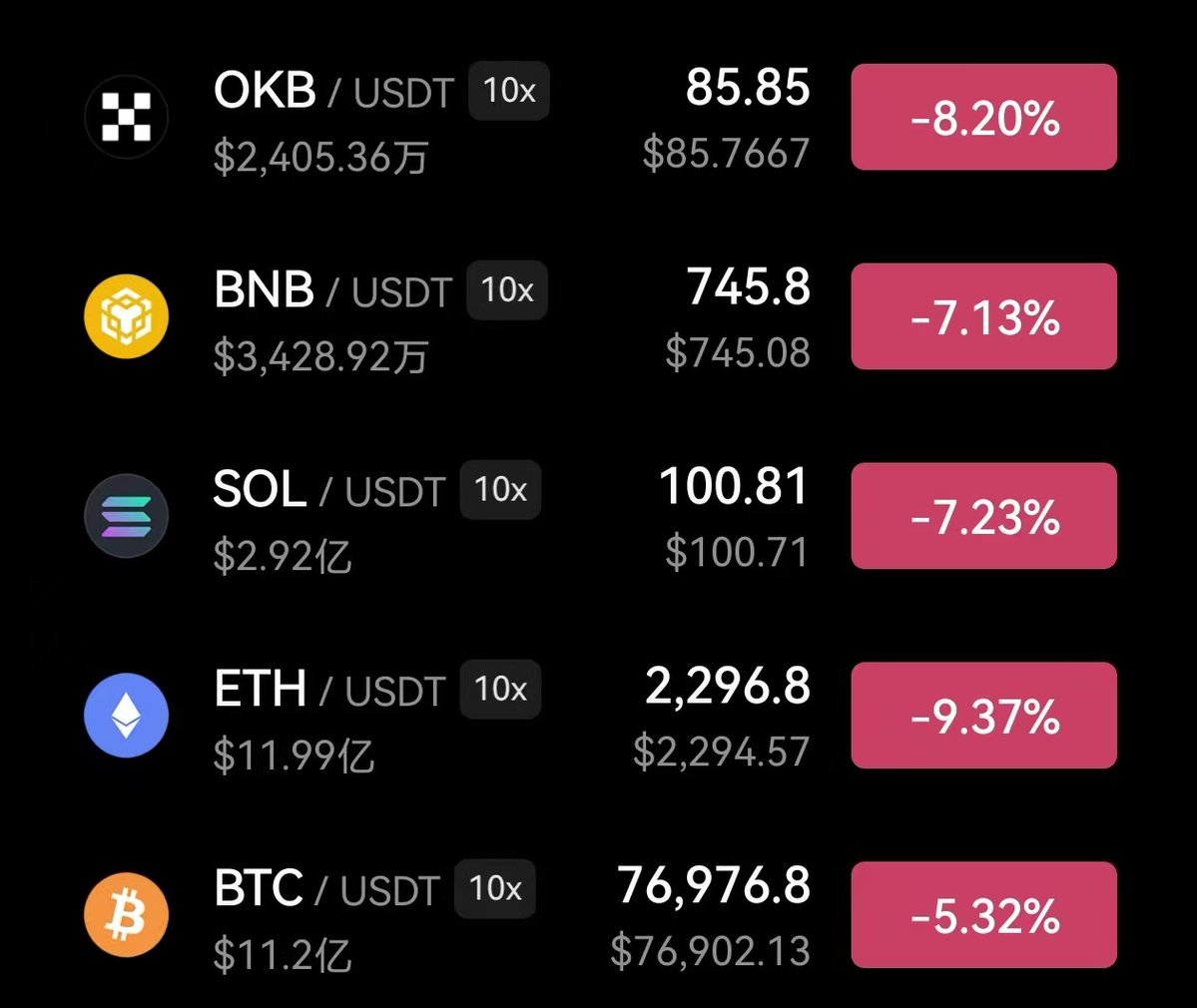Image resolution: width=1197 pixels, height=1008 pixels.
Task: Click the -7.13% change button for BNB
Action: [983, 316]
